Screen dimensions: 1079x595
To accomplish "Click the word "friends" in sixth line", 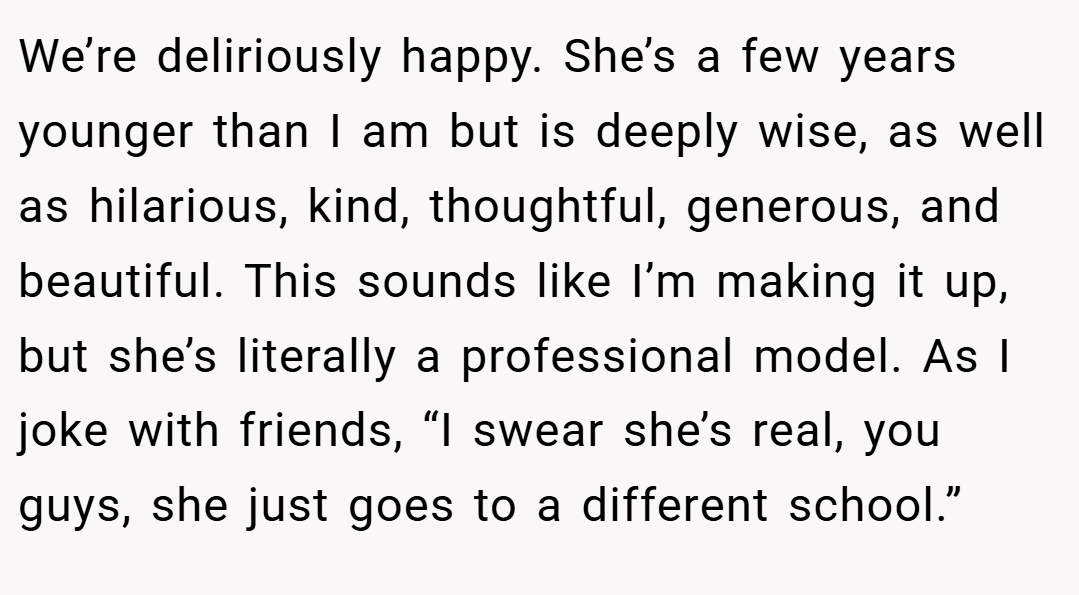I will pyautogui.click(x=317, y=429).
